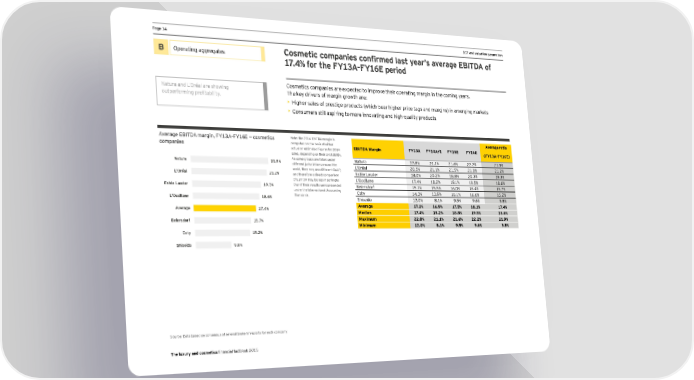The height and width of the screenshot is (380, 694).
Task: Select the headline starting "Cosmetic companies confirmed"
Action: [x=387, y=62]
